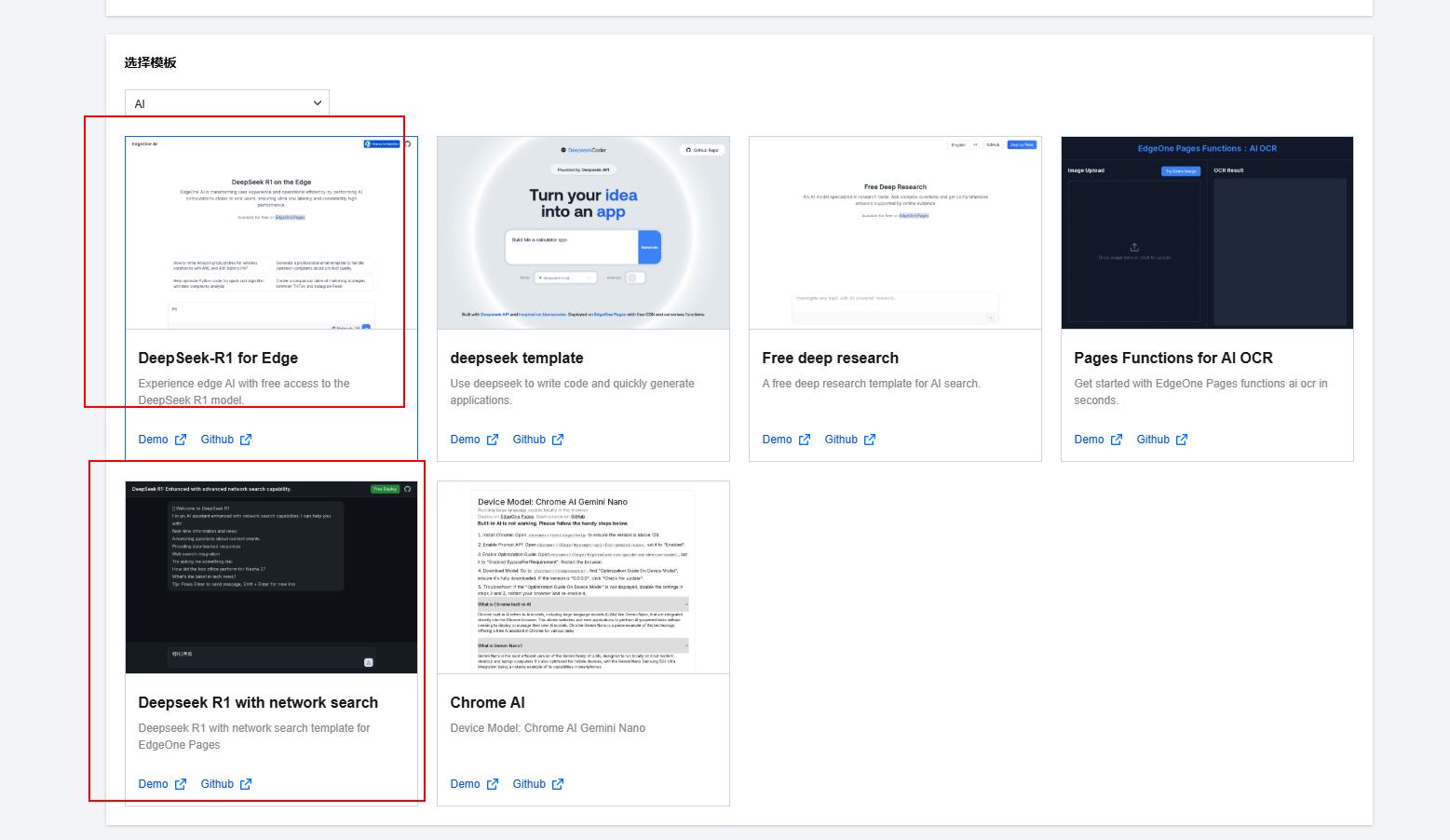Viewport: 1450px width, 840px height.
Task: Open Demo link for Deepseek R1 with network search
Action: (154, 784)
